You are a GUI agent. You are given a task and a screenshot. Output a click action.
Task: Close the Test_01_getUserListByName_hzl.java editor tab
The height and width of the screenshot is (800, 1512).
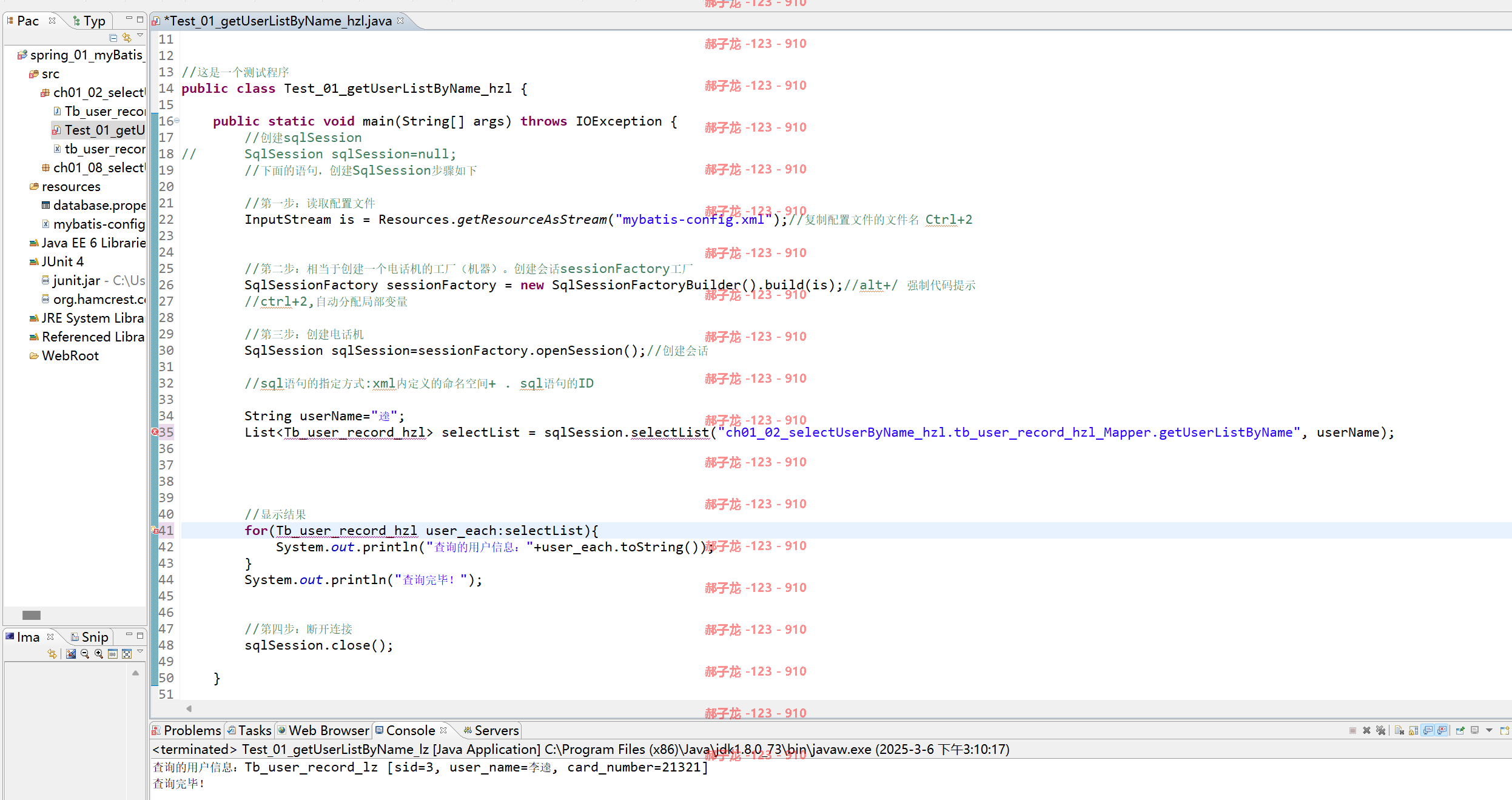[x=400, y=21]
